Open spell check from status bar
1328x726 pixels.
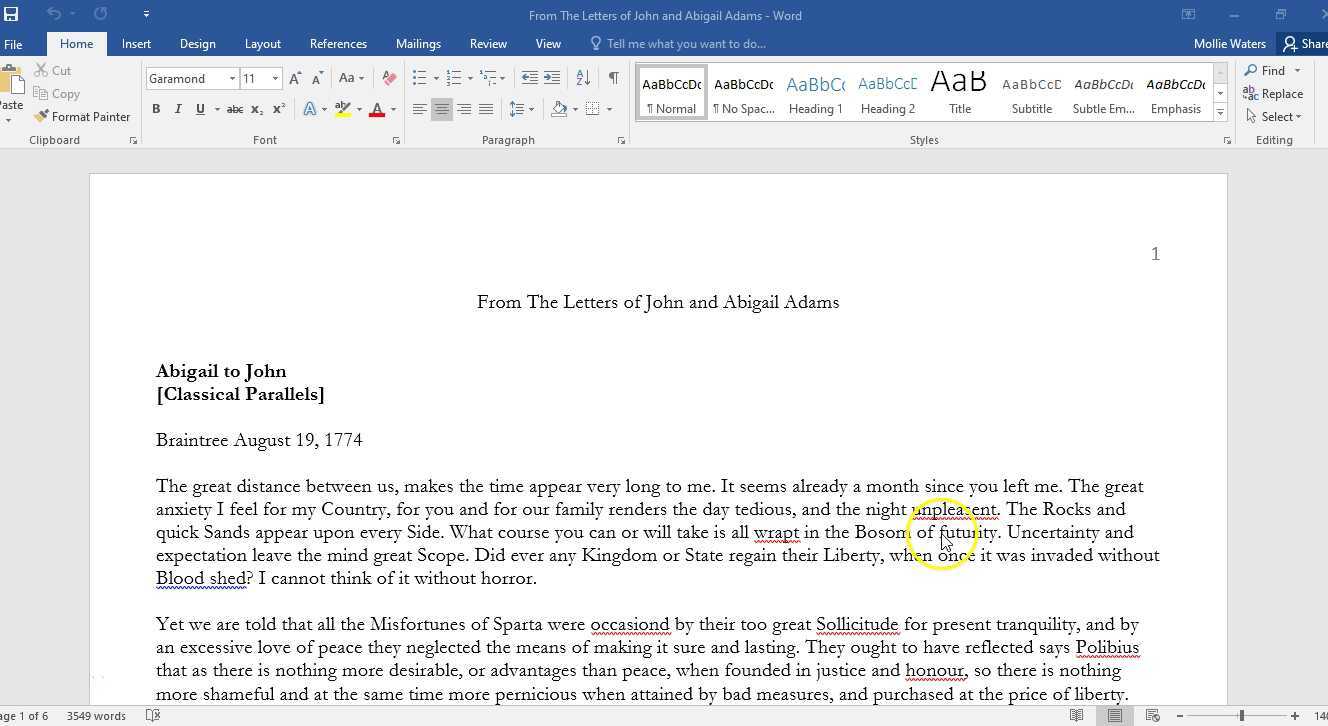click(x=152, y=715)
